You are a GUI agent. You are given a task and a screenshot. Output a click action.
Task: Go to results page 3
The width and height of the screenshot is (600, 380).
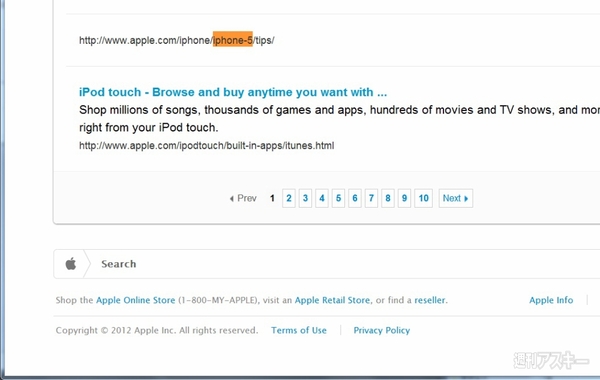pyautogui.click(x=305, y=198)
